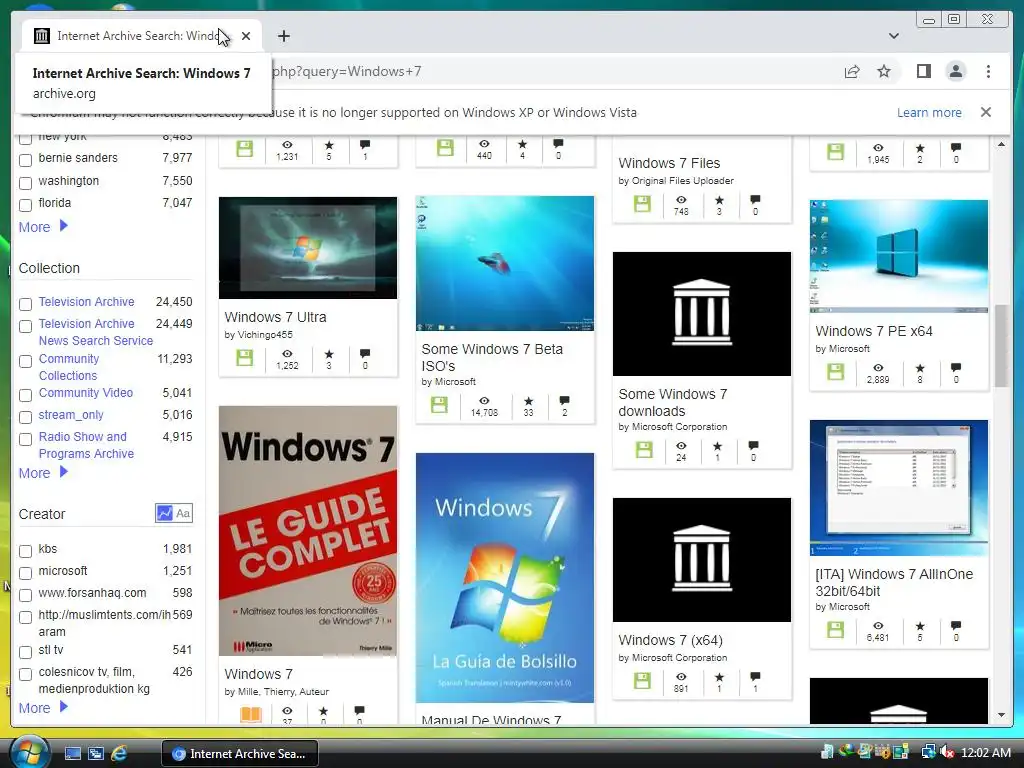Open the profile account icon
Viewport: 1024px width, 768px height.
click(x=955, y=71)
